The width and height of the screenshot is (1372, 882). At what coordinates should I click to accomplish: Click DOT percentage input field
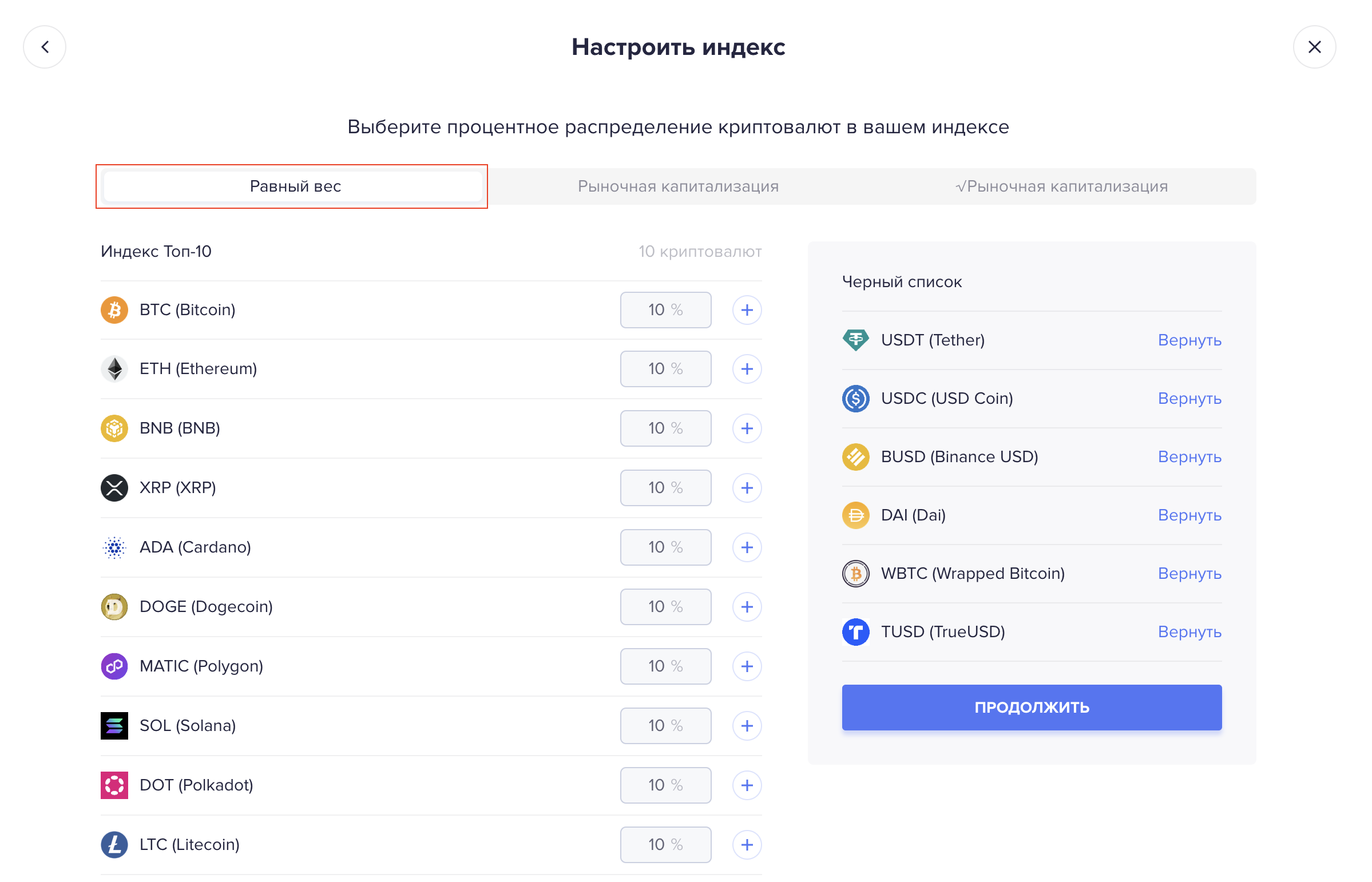click(665, 786)
